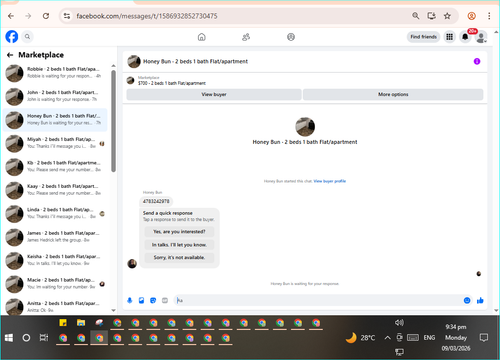The image size is (500, 360).
Task: Bookmark this page with star icon
Action: tap(447, 16)
